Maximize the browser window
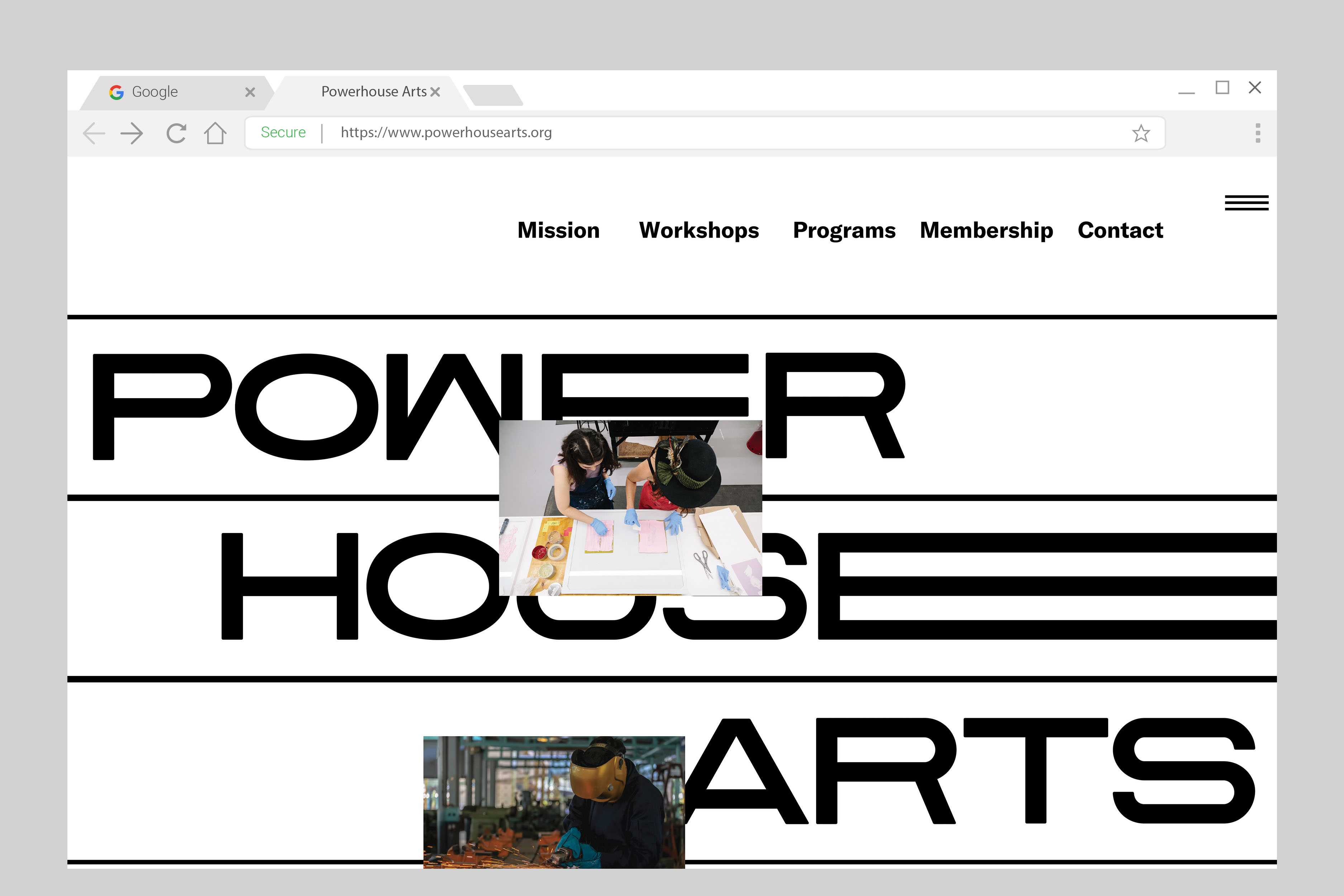 point(1222,87)
